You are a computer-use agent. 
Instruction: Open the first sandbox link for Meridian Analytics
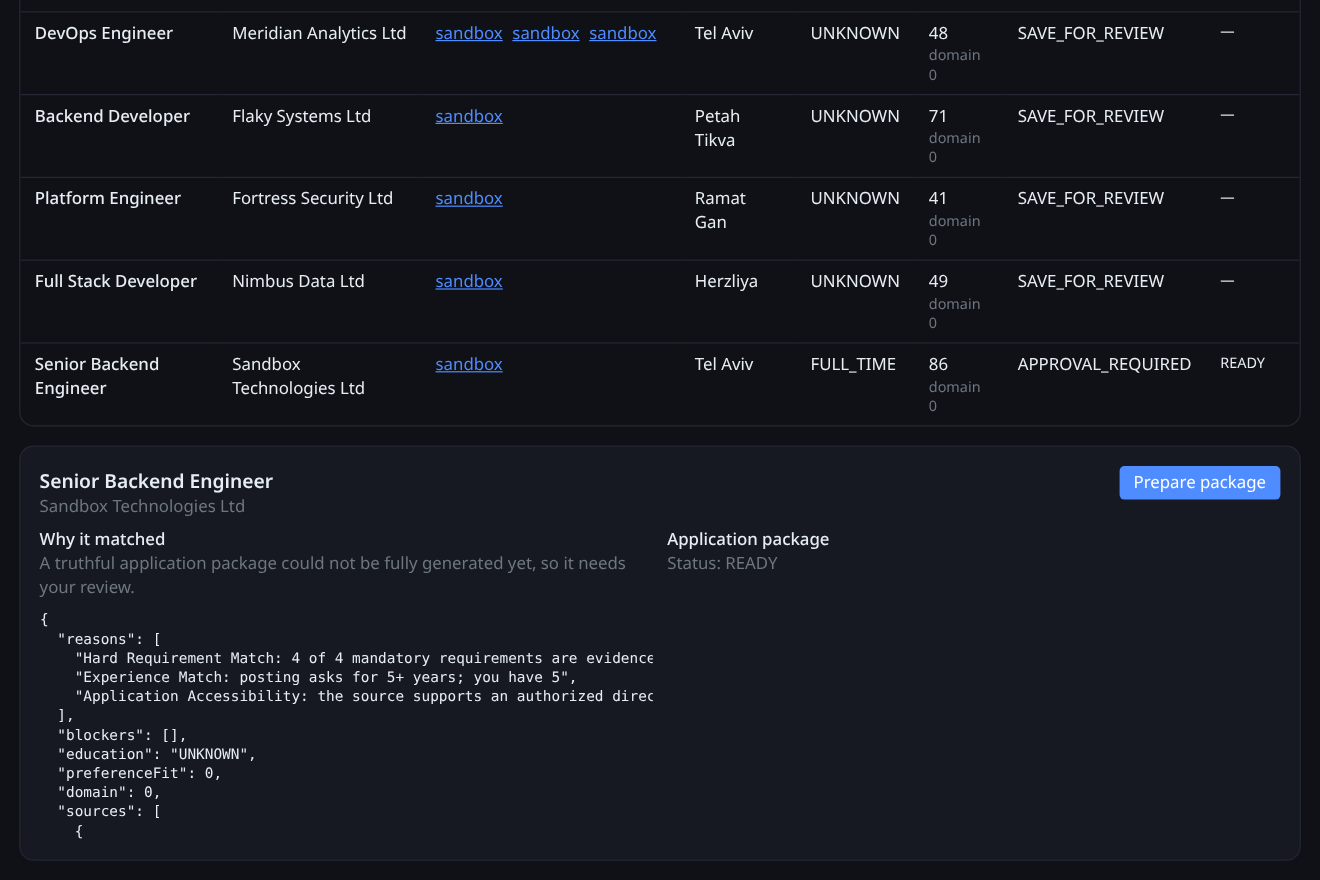click(469, 33)
